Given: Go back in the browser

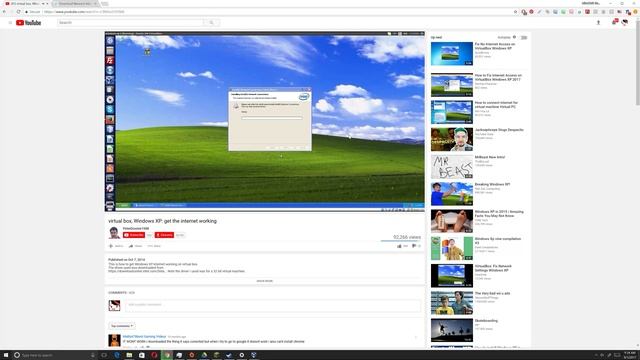Looking at the screenshot, I should point(4,12).
